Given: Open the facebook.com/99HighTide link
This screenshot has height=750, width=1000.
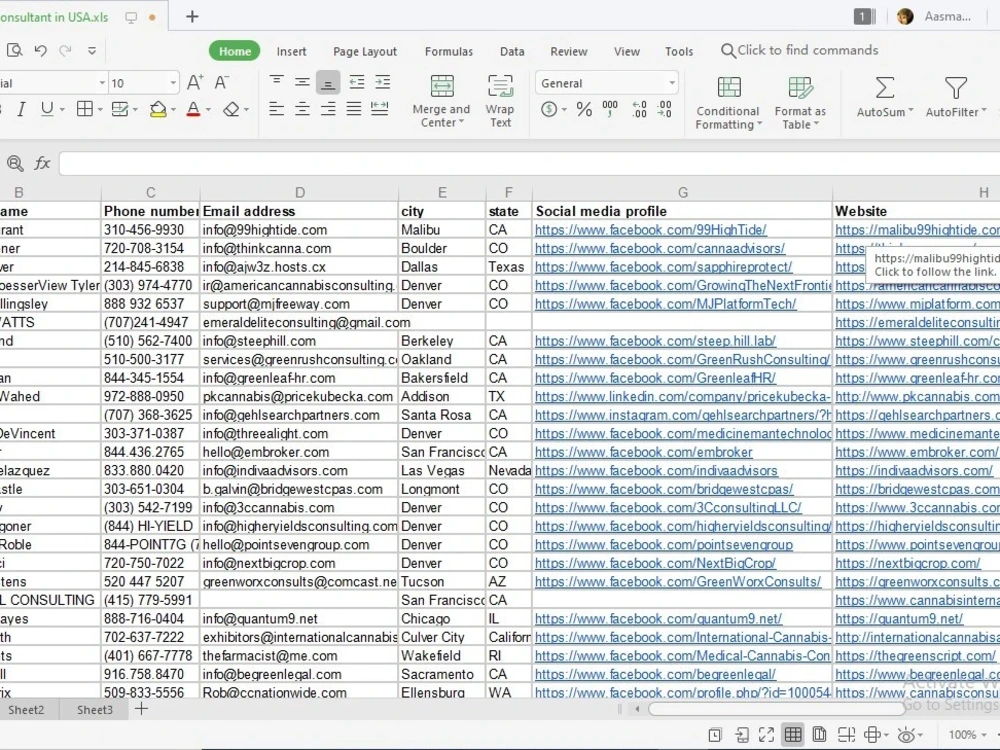Looking at the screenshot, I should [651, 230].
